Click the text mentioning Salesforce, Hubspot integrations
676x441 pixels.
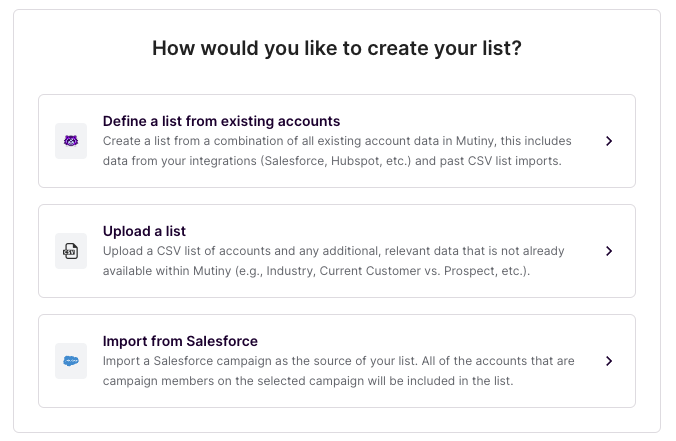click(332, 161)
